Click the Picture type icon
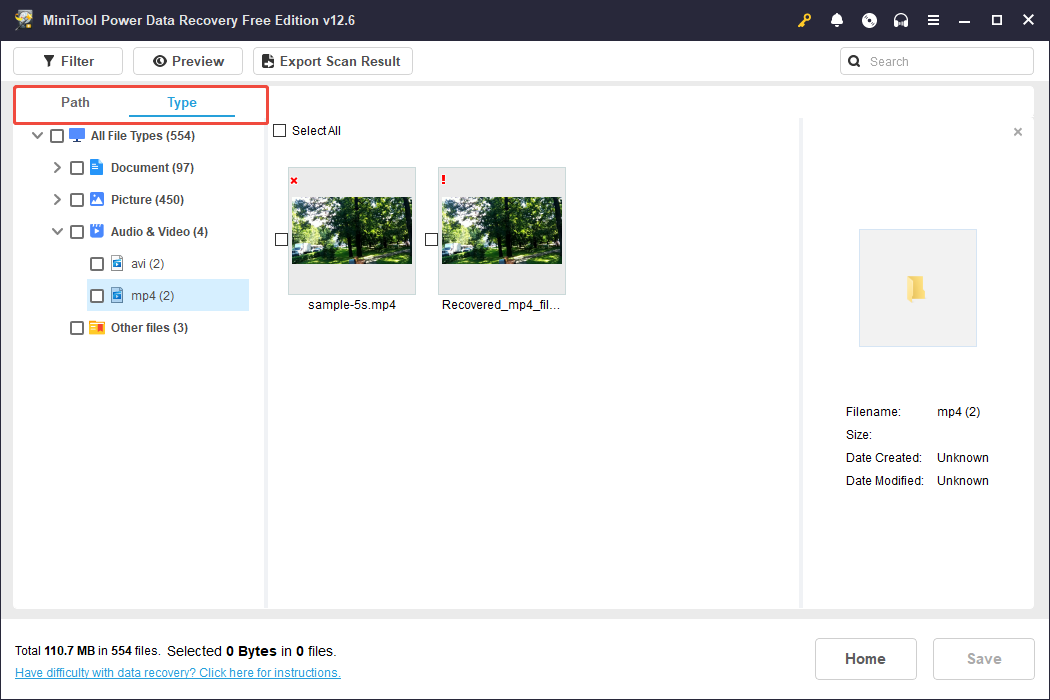Screen dimensions: 1050x700 96,199
